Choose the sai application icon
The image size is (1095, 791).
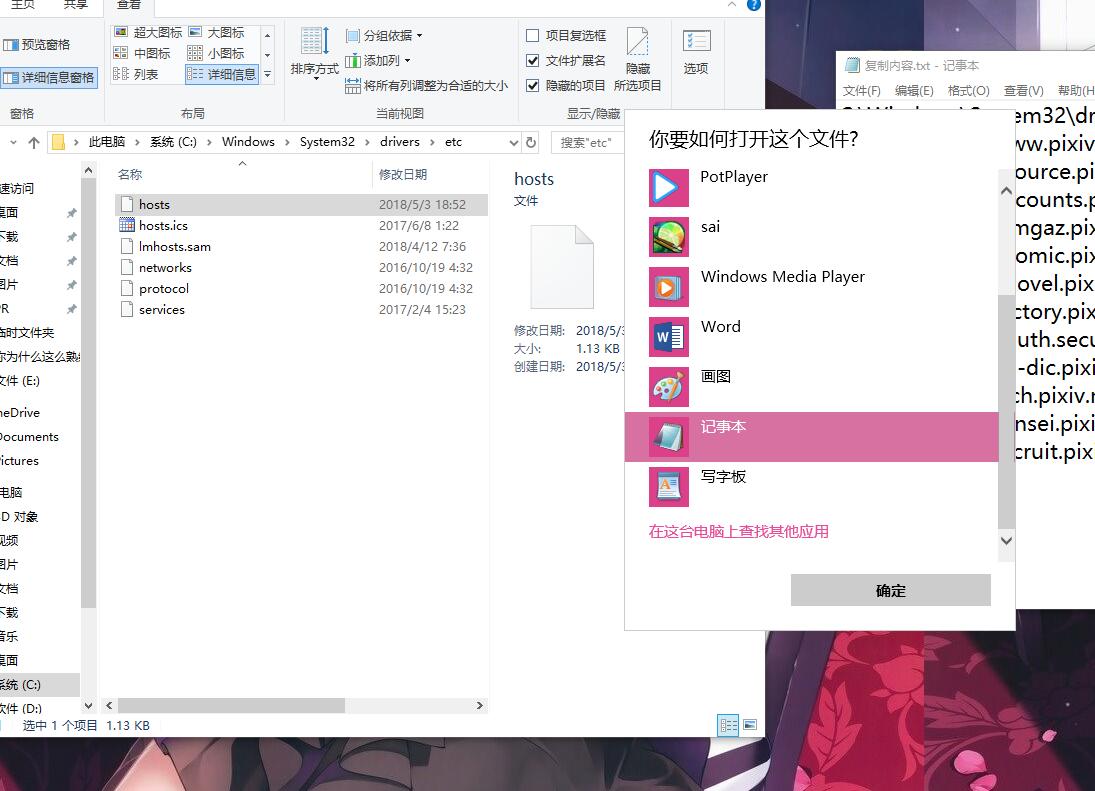click(x=668, y=237)
